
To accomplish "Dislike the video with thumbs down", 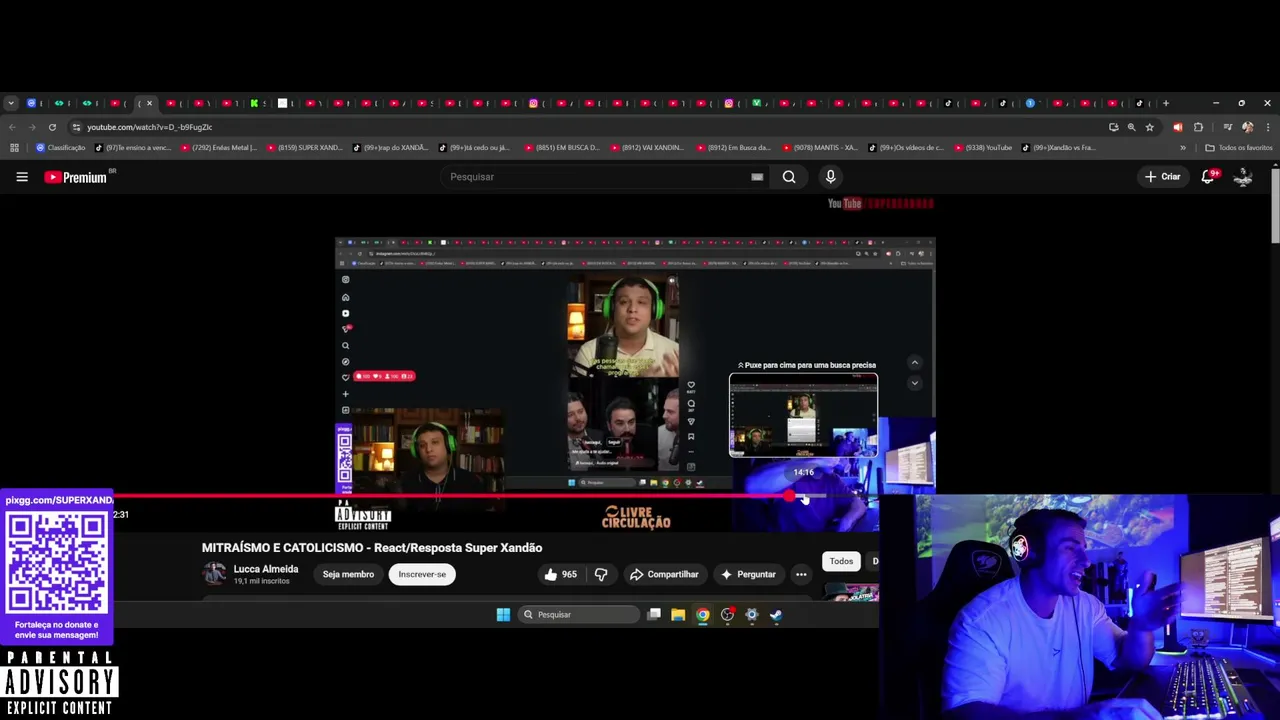I will click(x=601, y=574).
